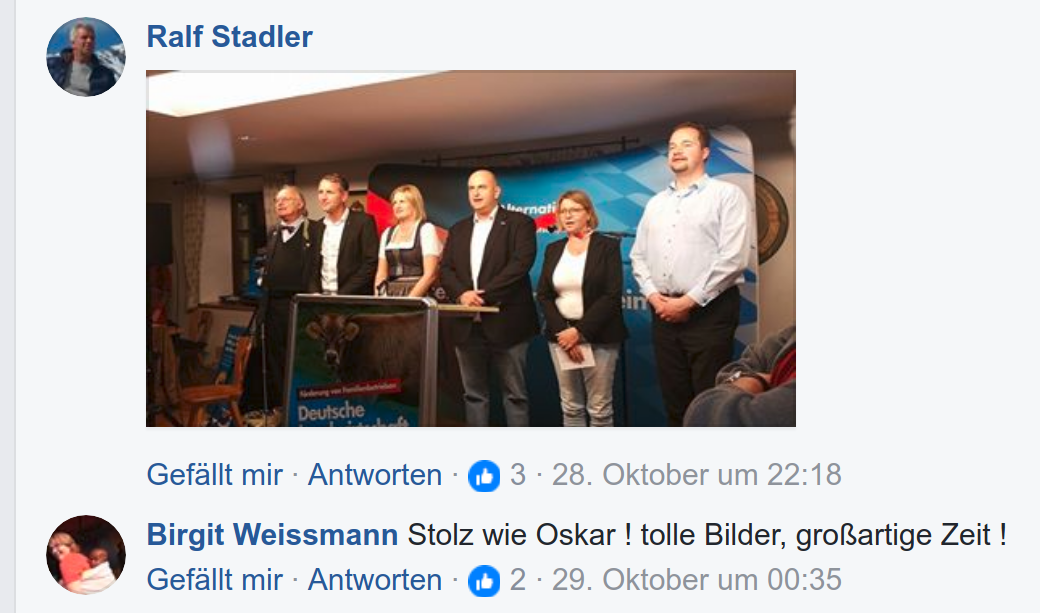
Task: Show the 3 reactions on Ralf's comment
Action: [518, 475]
